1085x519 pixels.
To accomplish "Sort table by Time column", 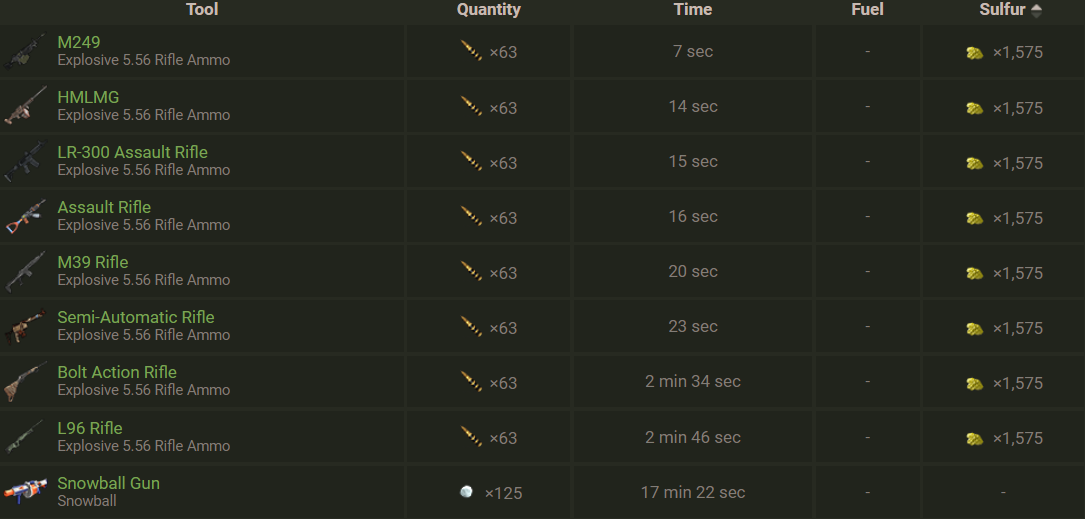I will (x=692, y=10).
